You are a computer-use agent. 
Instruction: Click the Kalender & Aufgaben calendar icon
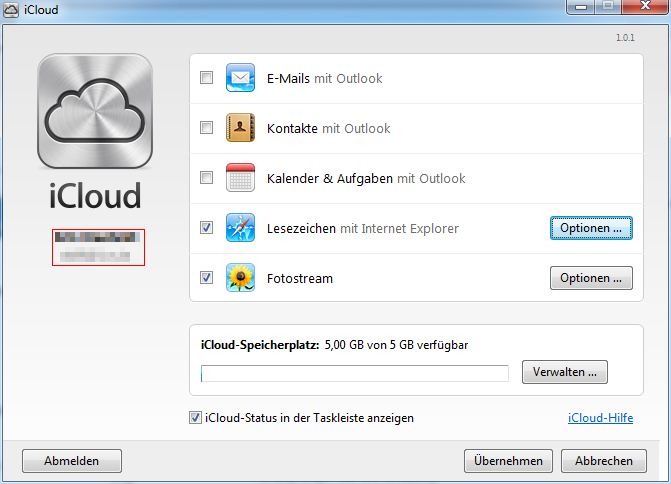coord(241,178)
